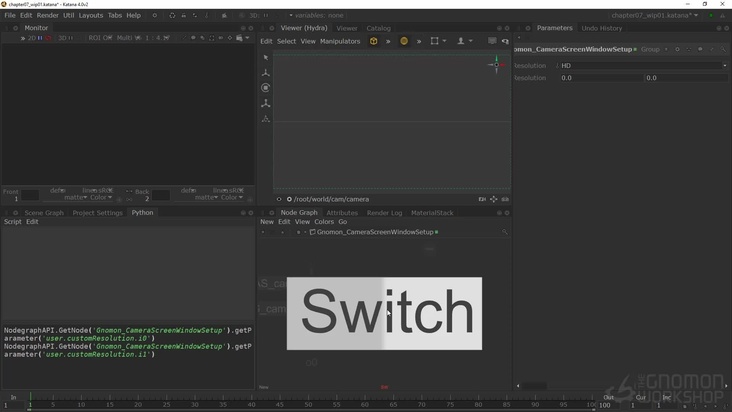Activate the translate manipulator tool
The width and height of the screenshot is (732, 412).
click(x=265, y=73)
